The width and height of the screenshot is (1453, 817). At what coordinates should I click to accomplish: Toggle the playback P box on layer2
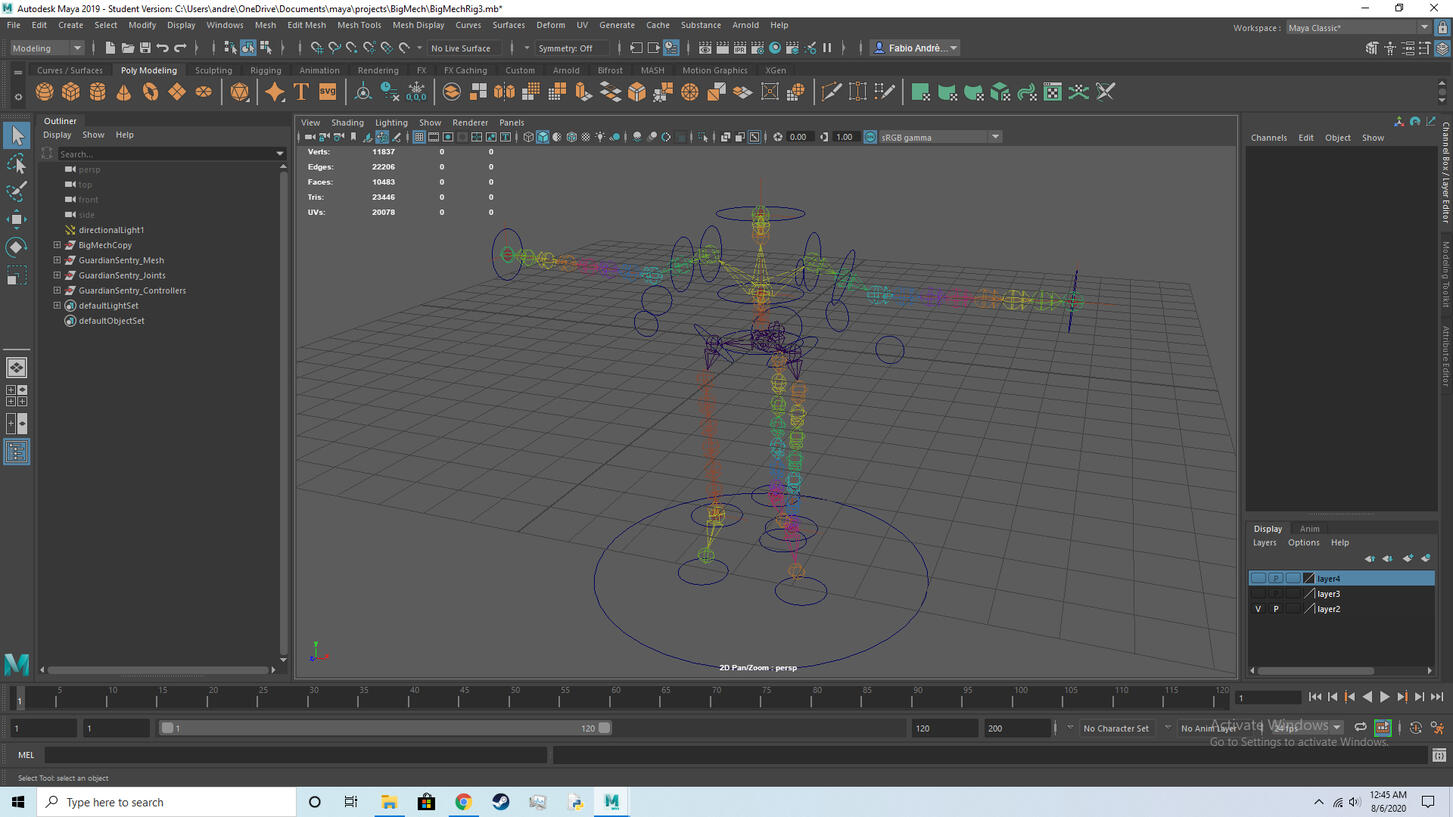click(1275, 609)
